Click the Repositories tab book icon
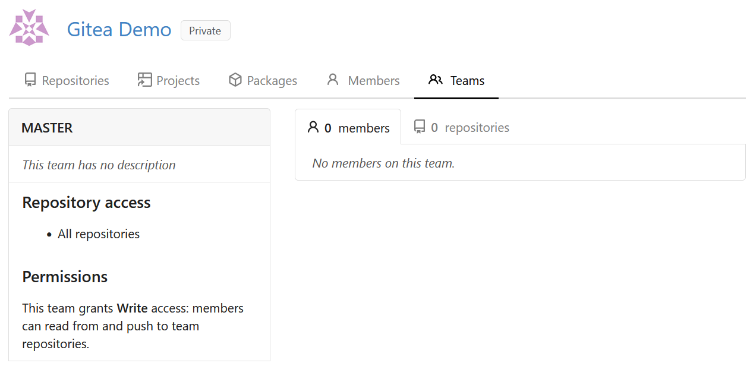The width and height of the screenshot is (750, 366). (x=30, y=80)
